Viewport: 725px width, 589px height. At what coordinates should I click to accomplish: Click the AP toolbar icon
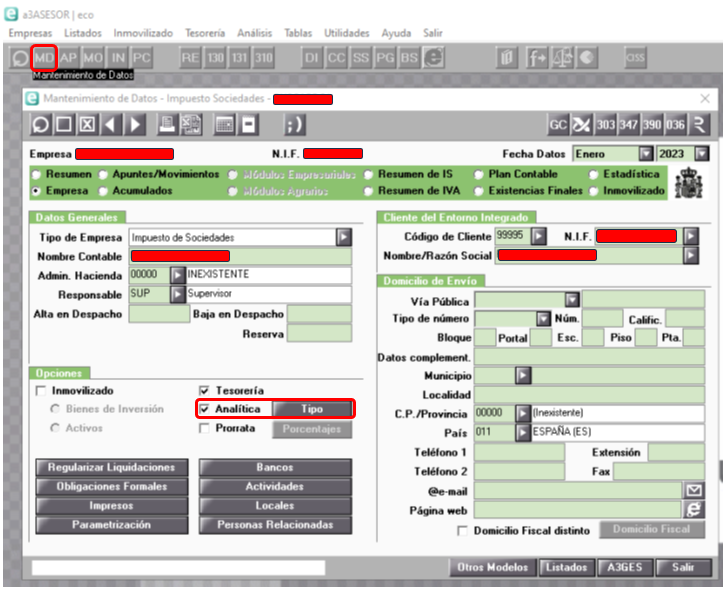(x=68, y=58)
